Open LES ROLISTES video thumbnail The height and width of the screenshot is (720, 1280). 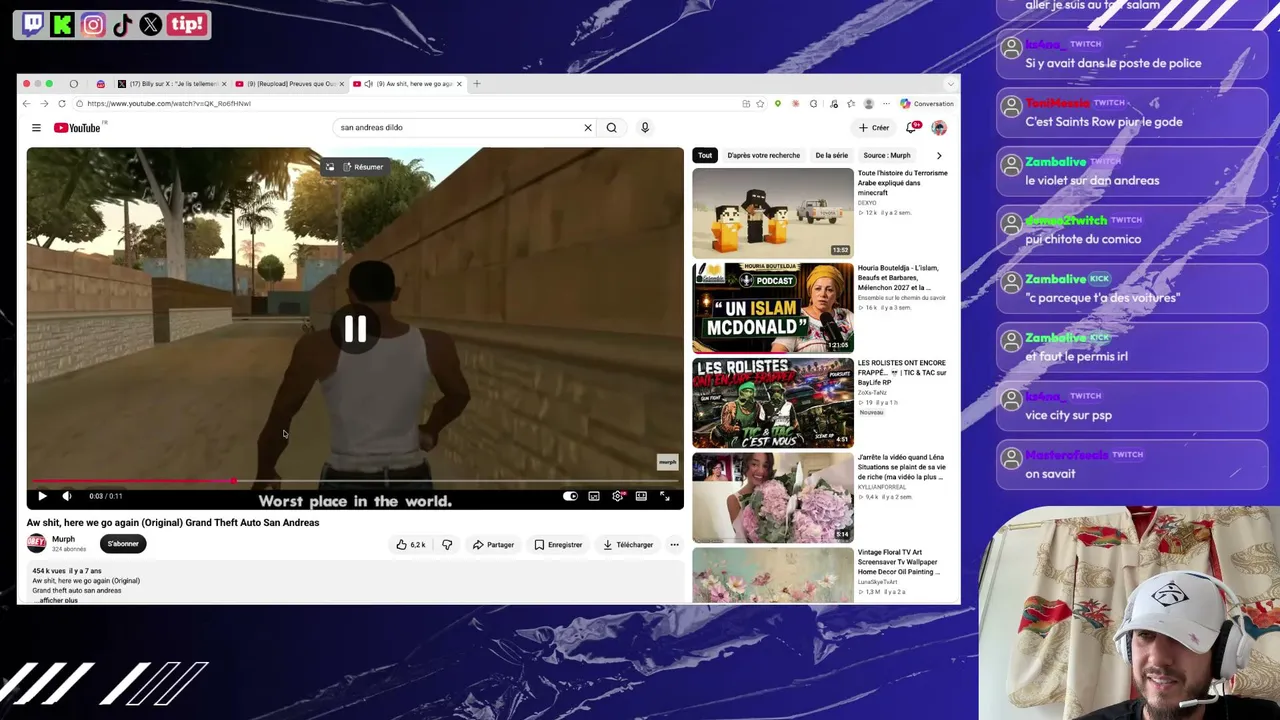[x=773, y=403]
